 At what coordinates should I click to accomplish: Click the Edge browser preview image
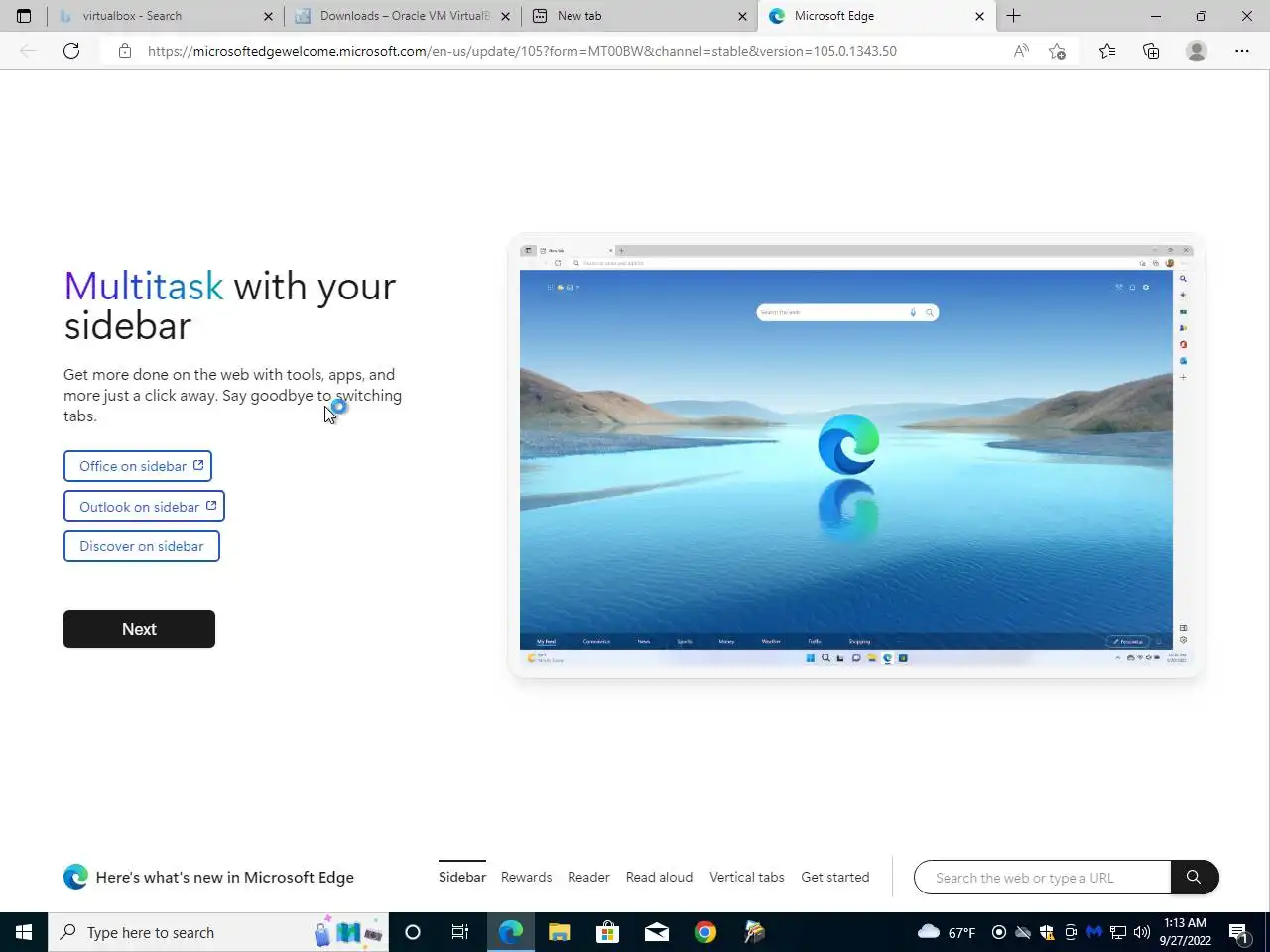pos(856,456)
